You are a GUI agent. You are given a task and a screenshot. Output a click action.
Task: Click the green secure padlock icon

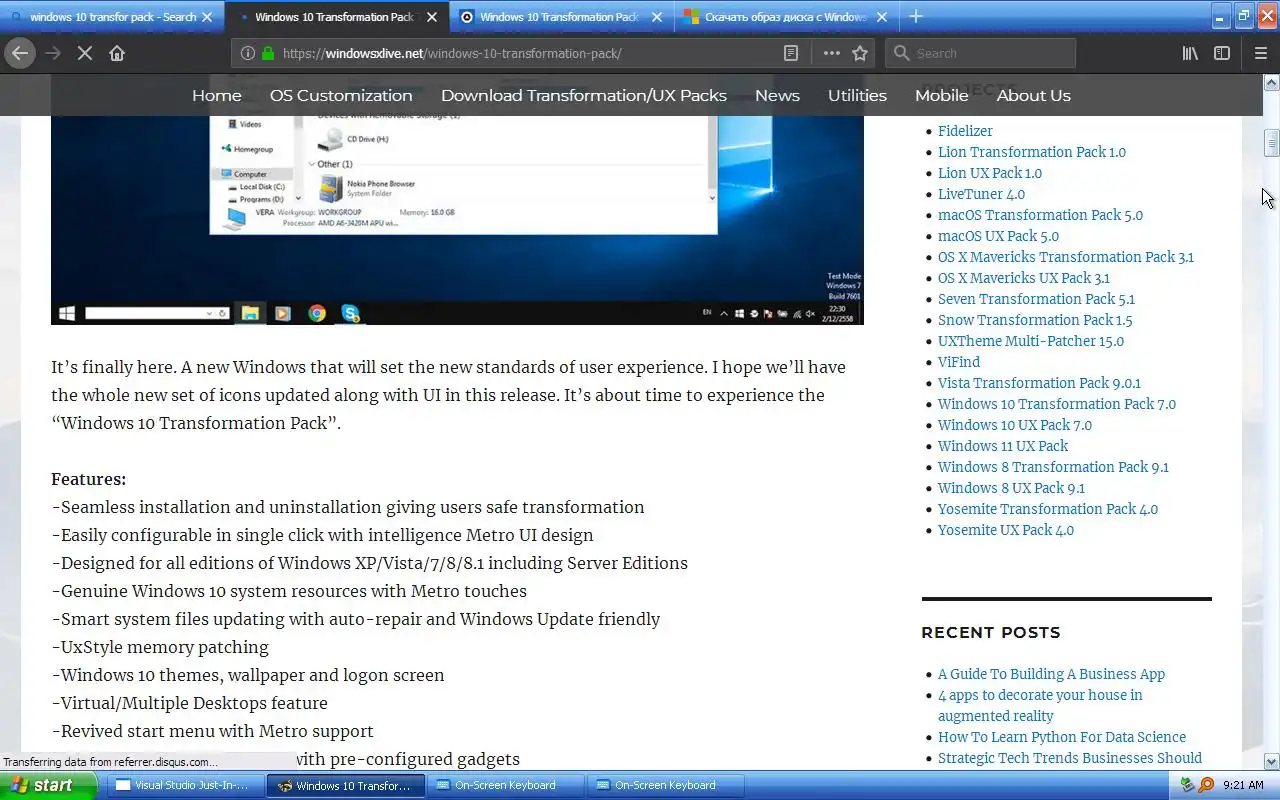pyautogui.click(x=268, y=53)
